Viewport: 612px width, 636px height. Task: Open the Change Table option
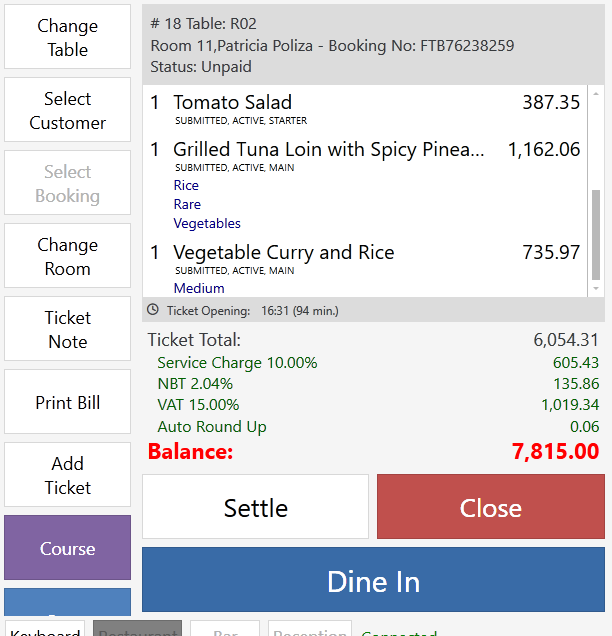coord(67,37)
